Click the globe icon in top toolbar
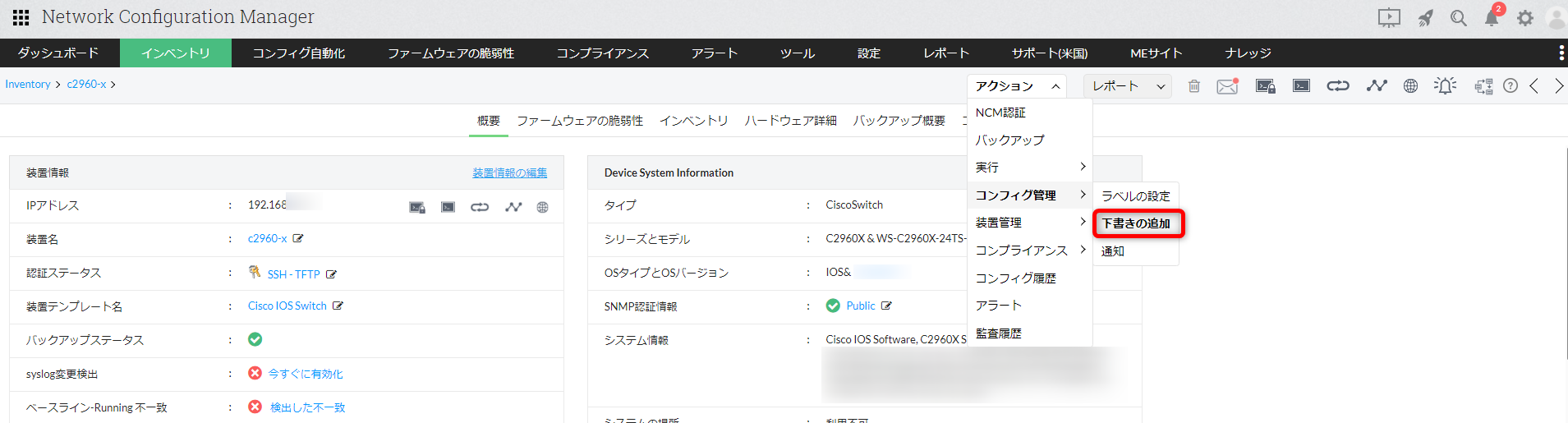 coord(1410,85)
